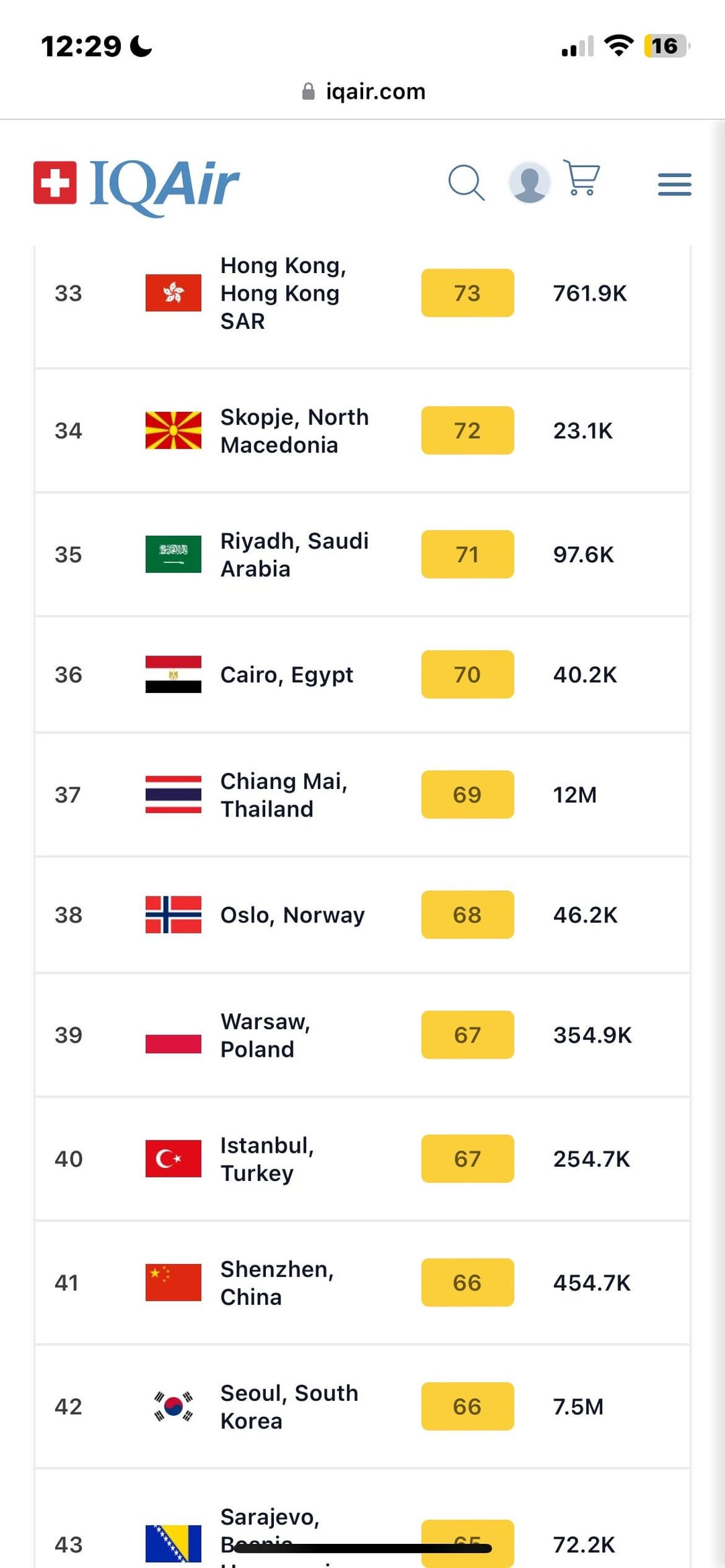Image resolution: width=725 pixels, height=1568 pixels.
Task: Tap the Hong Kong flag icon
Action: click(x=173, y=293)
